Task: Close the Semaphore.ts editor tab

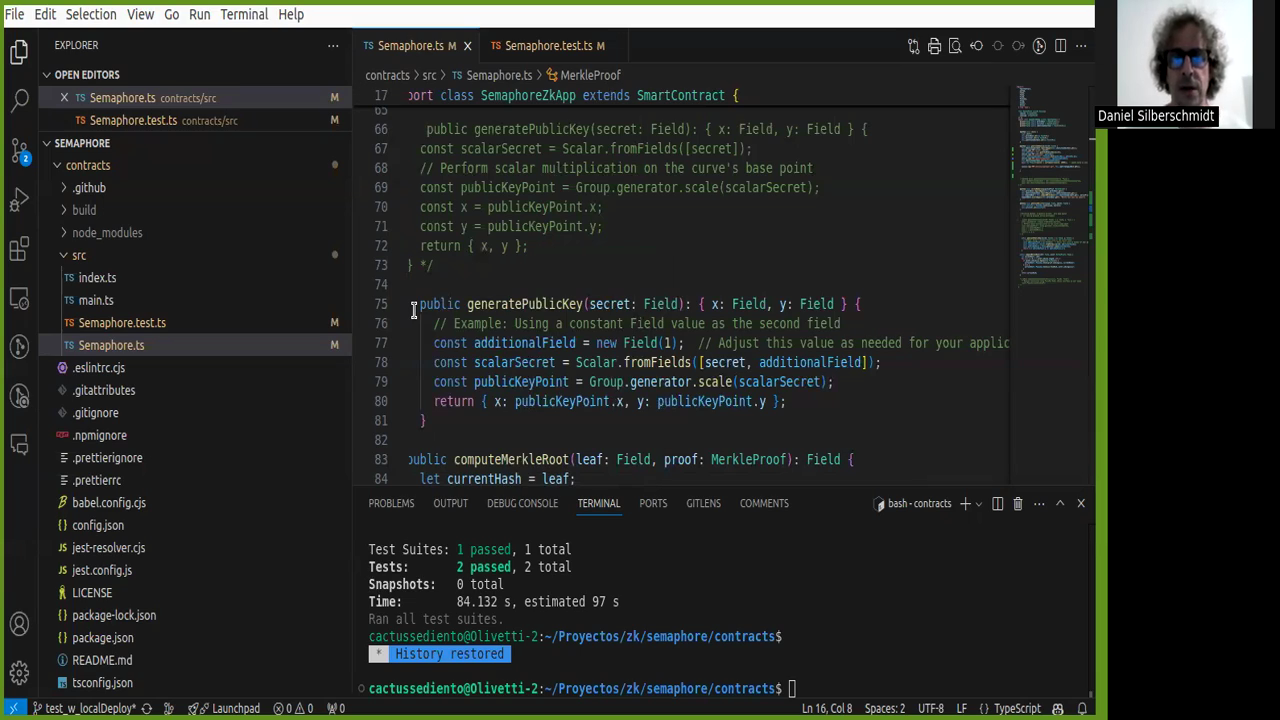Action: (467, 46)
